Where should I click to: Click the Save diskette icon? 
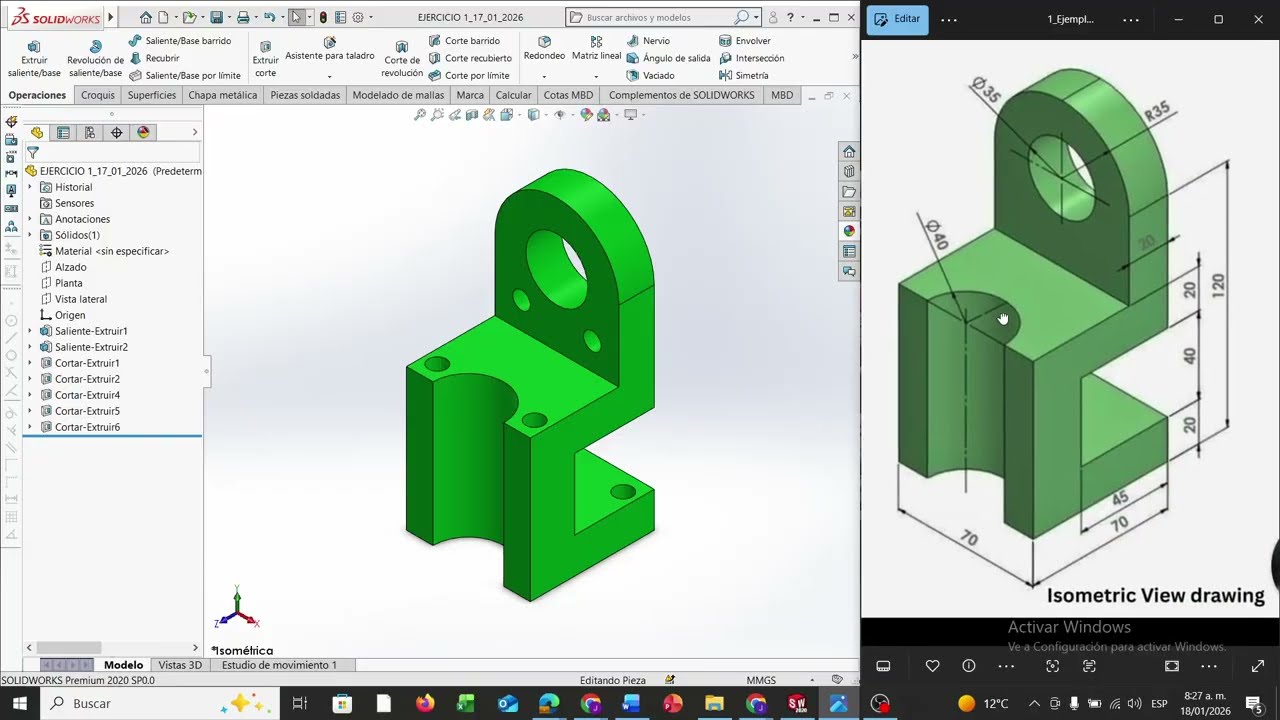tap(216, 17)
